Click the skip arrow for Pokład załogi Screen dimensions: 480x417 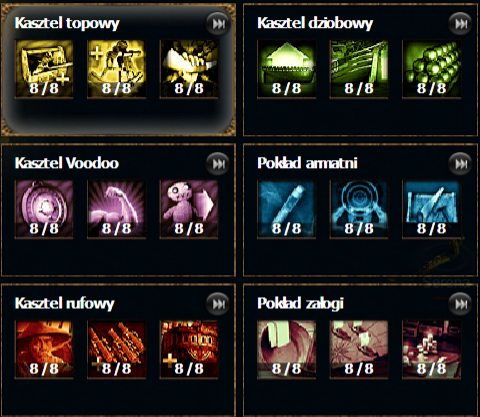(x=461, y=304)
